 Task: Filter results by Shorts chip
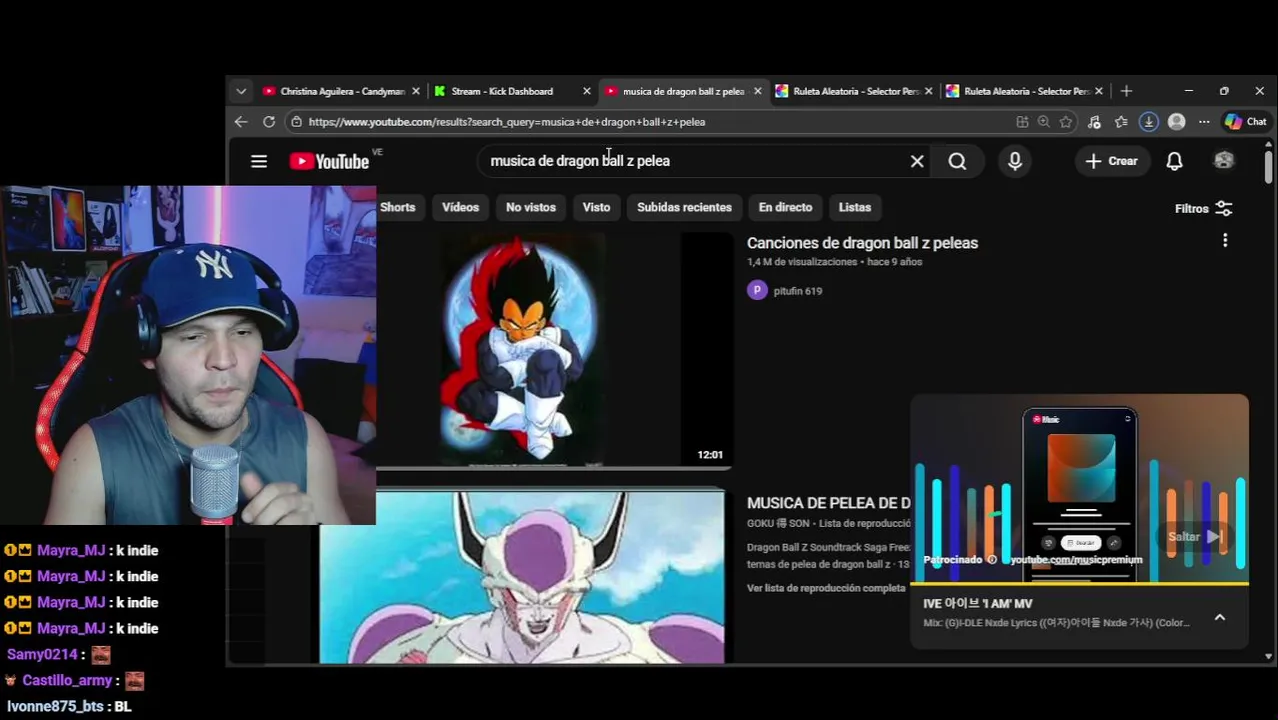coord(397,207)
